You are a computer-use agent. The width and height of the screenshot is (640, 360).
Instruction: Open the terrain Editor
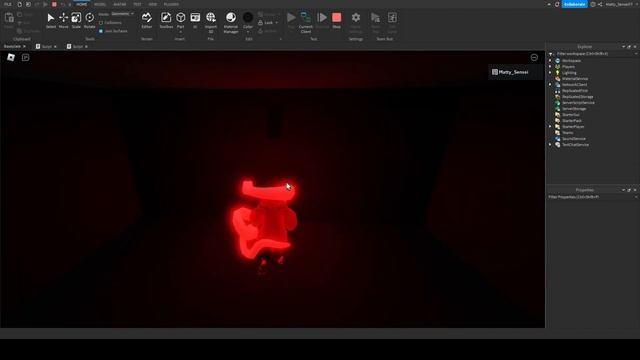coord(147,20)
